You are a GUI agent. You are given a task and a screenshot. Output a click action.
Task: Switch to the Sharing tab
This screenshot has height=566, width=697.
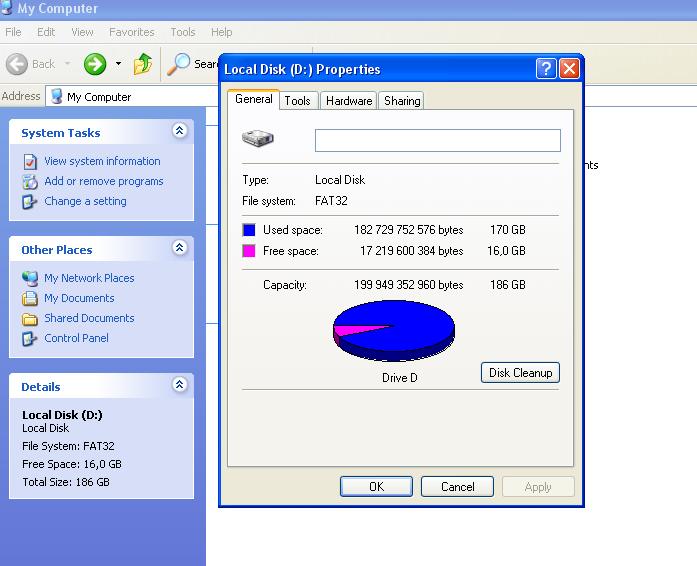coord(402,101)
